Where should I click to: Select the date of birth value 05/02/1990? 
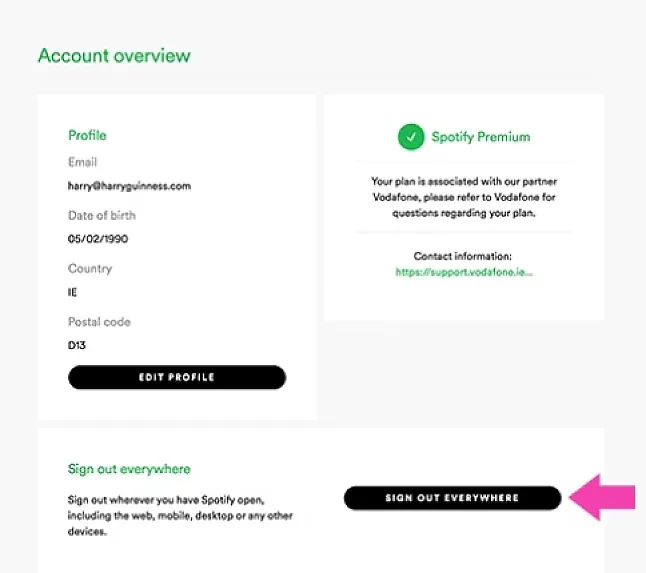click(x=98, y=239)
